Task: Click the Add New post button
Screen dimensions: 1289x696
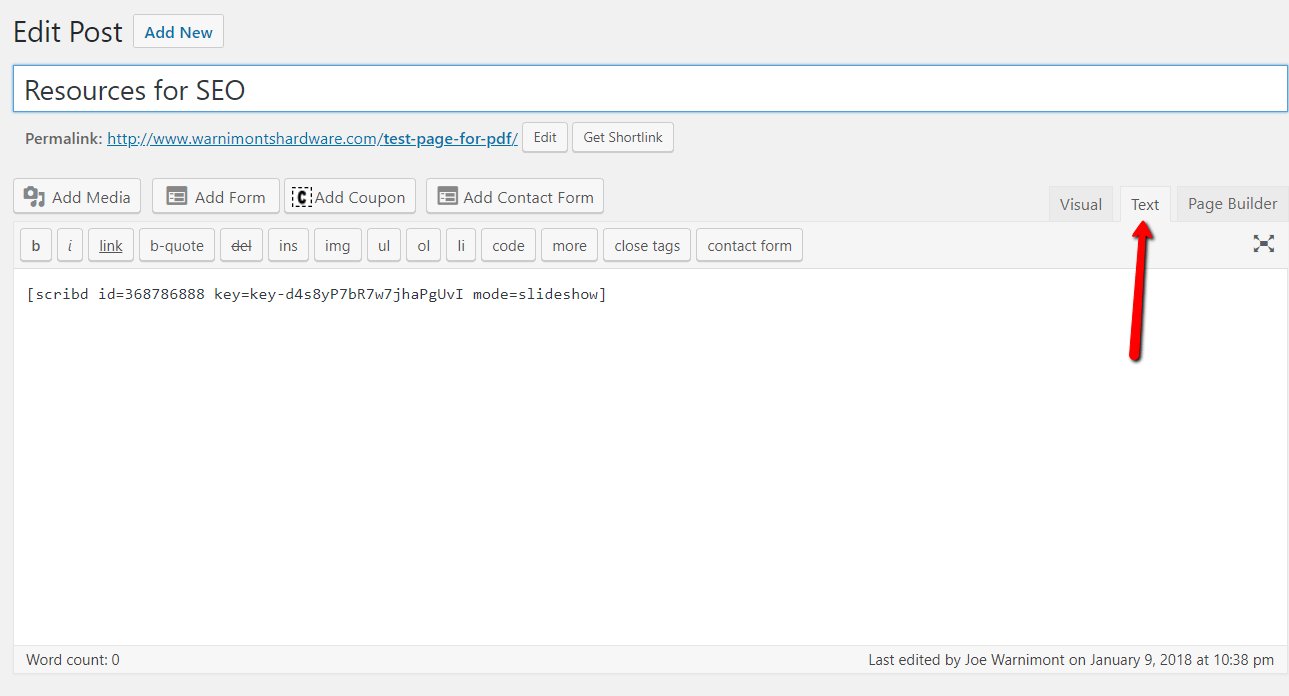Action: coord(178,32)
